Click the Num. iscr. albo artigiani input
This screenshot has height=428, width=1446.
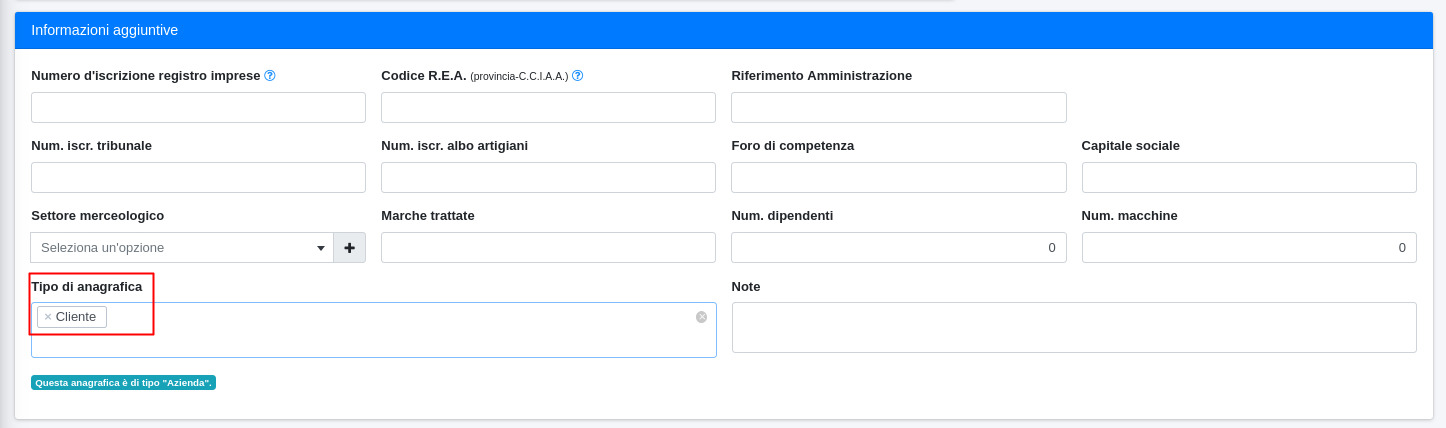tap(548, 178)
